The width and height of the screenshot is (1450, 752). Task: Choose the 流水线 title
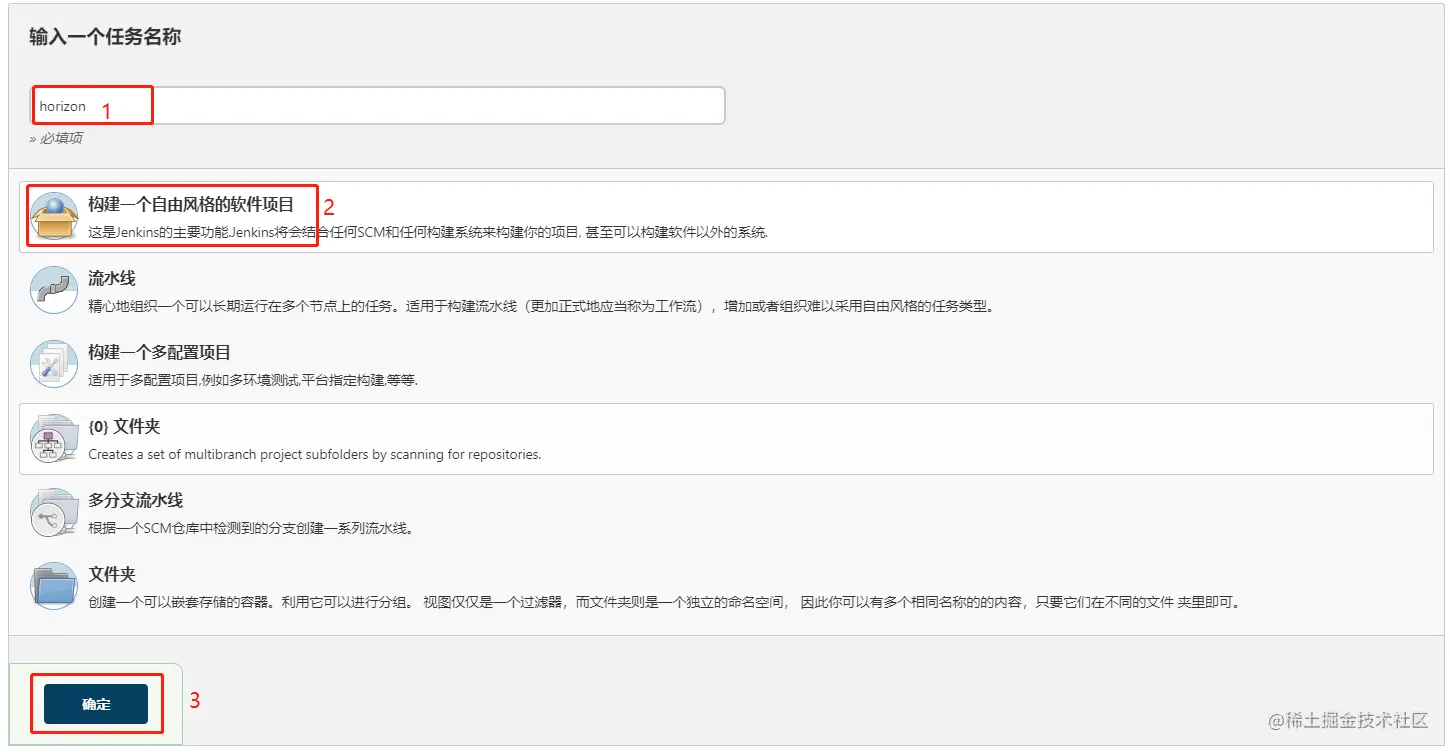112,278
